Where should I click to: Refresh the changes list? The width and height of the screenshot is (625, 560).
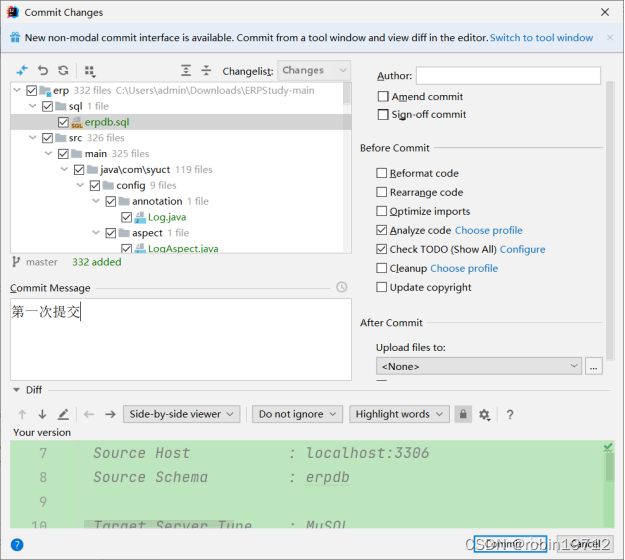[63, 71]
